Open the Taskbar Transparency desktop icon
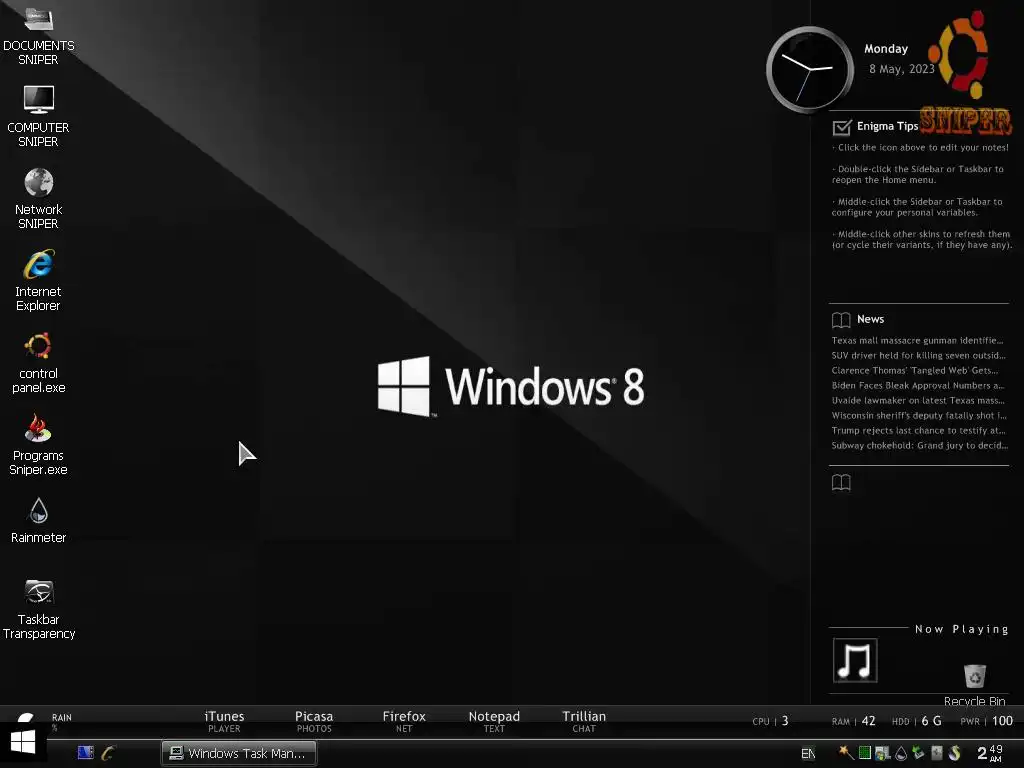Viewport: 1024px width, 768px height. click(39, 608)
